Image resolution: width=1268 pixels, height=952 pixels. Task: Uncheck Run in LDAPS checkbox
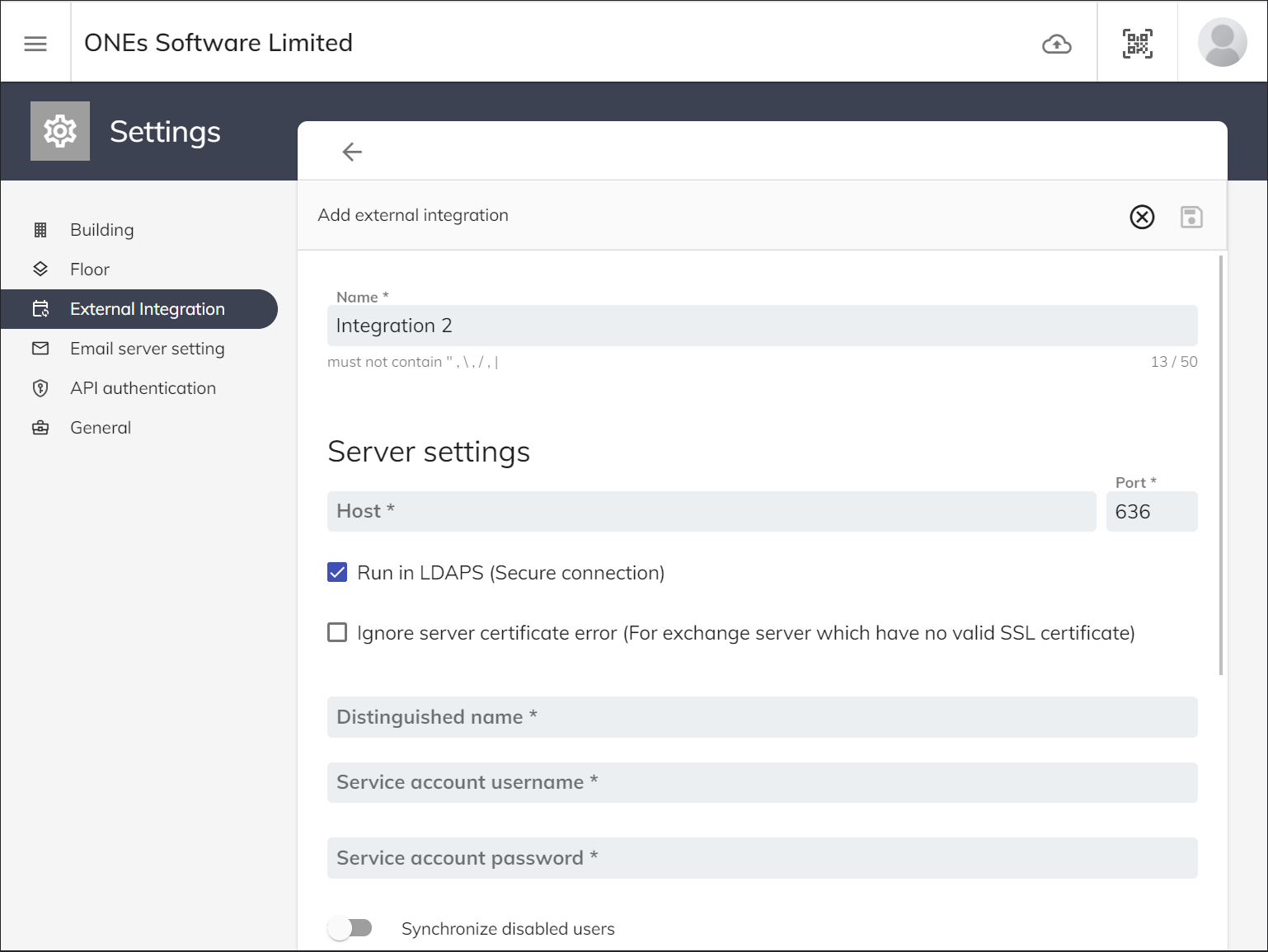tap(337, 572)
